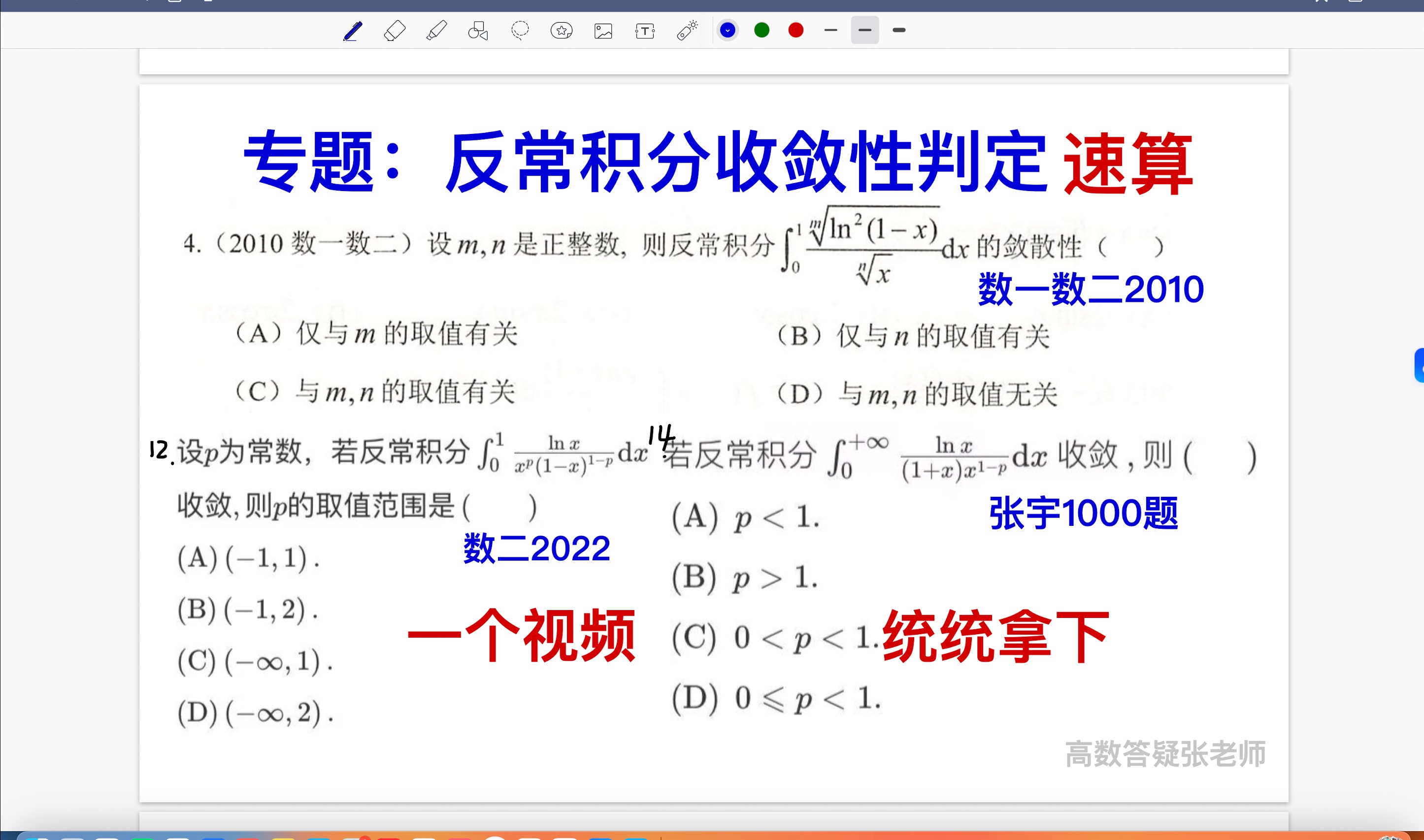
Task: Click answer choice (B) p > 1
Action: pyautogui.click(x=745, y=578)
